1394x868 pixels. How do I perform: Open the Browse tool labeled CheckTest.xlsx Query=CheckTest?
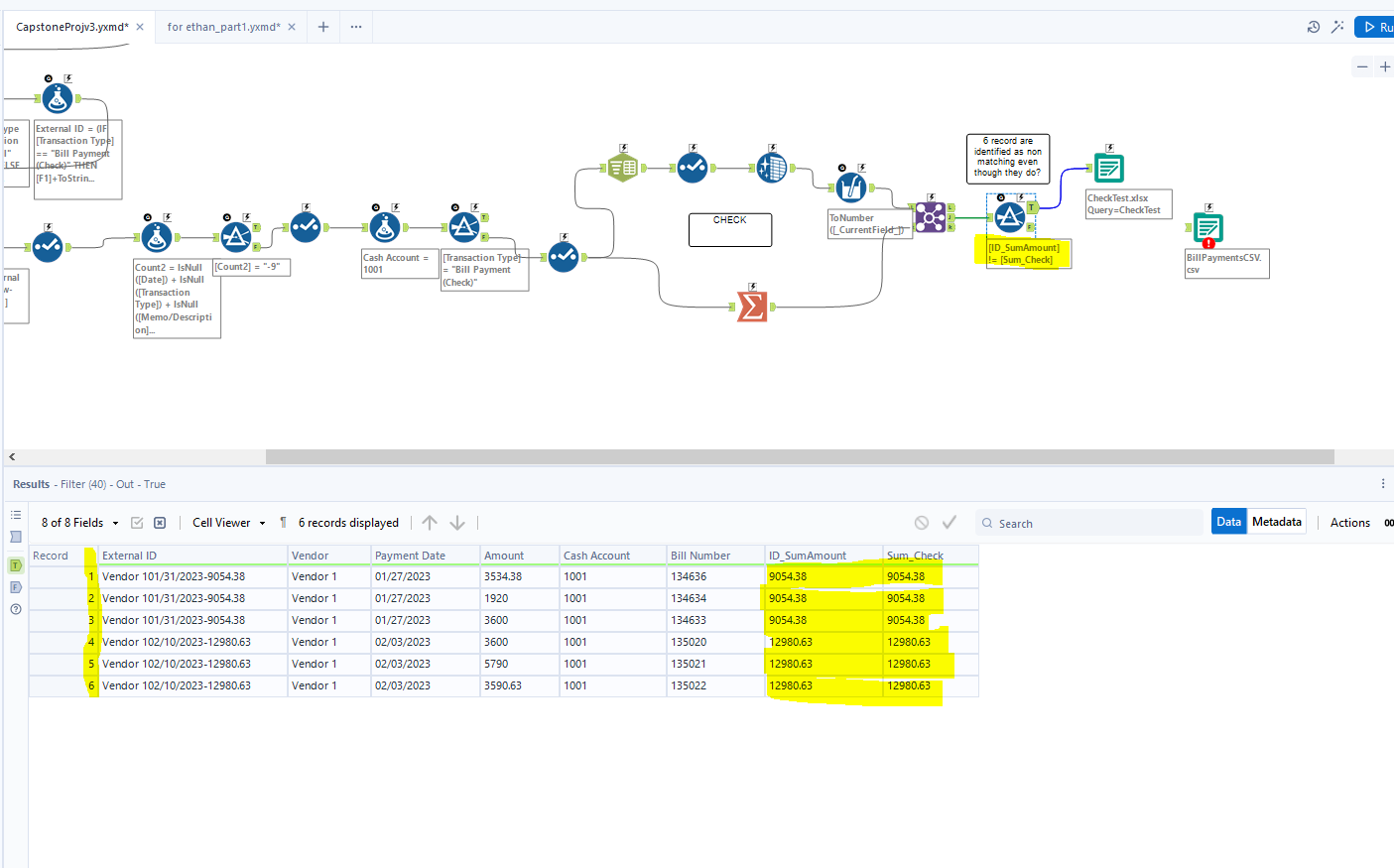pyautogui.click(x=1108, y=168)
